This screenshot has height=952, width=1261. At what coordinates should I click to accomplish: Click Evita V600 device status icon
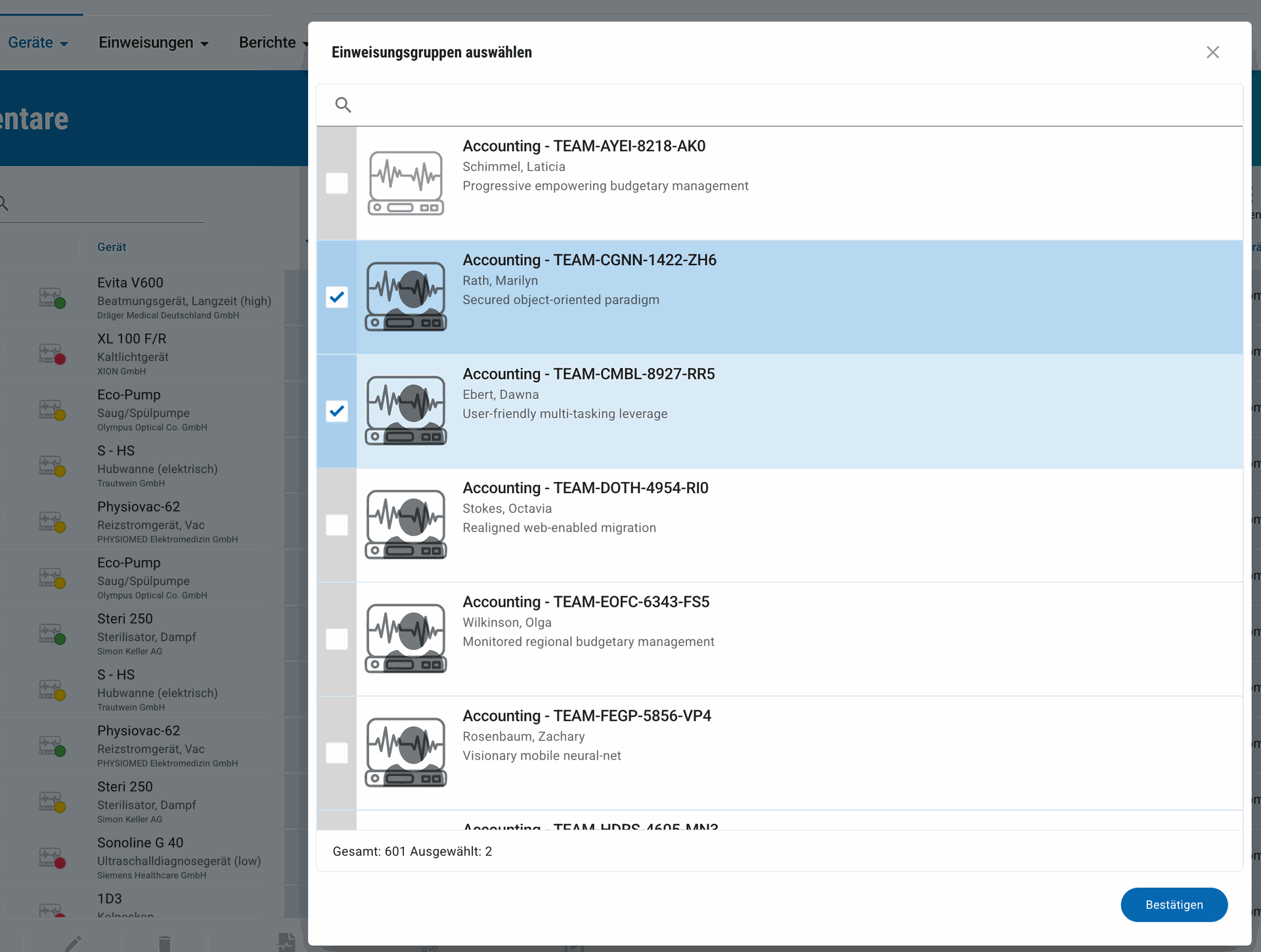tap(52, 298)
